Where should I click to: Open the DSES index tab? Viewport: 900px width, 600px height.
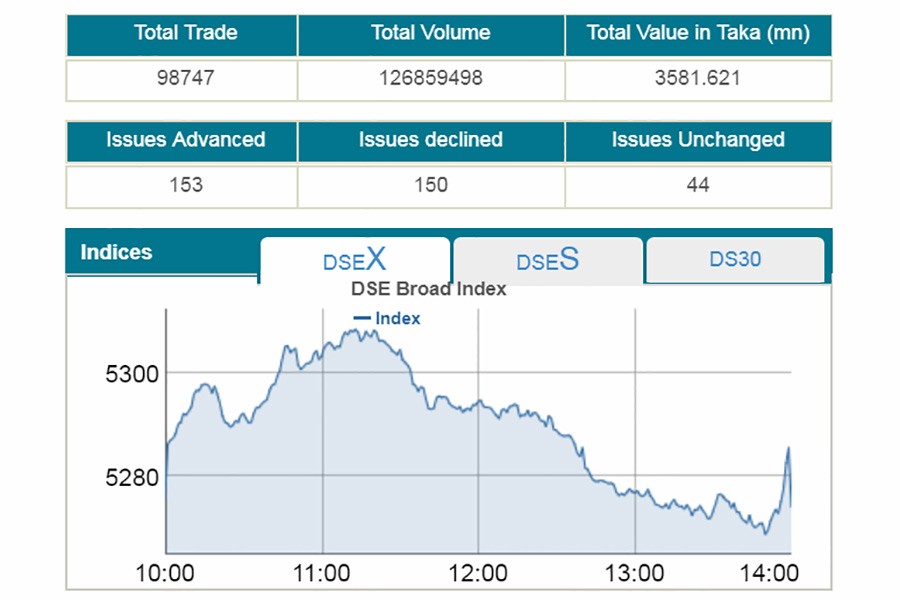(x=547, y=261)
